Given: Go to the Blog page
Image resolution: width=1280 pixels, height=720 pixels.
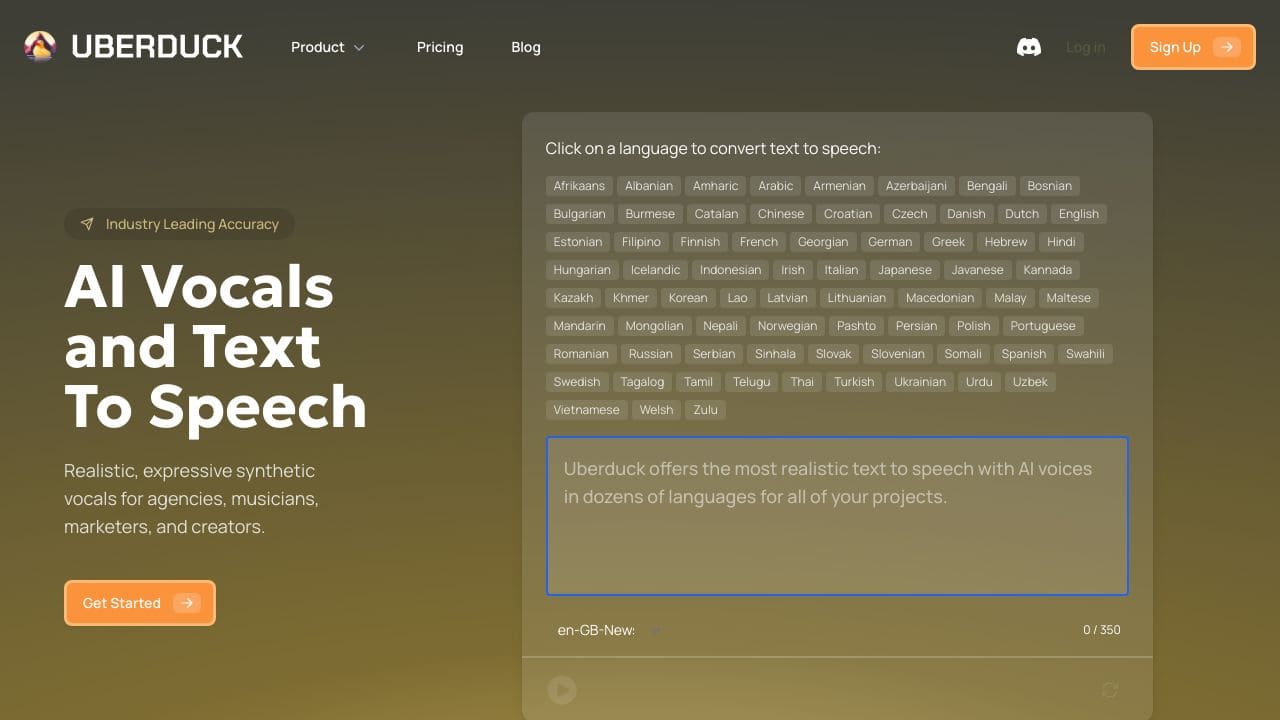Looking at the screenshot, I should click(x=526, y=47).
